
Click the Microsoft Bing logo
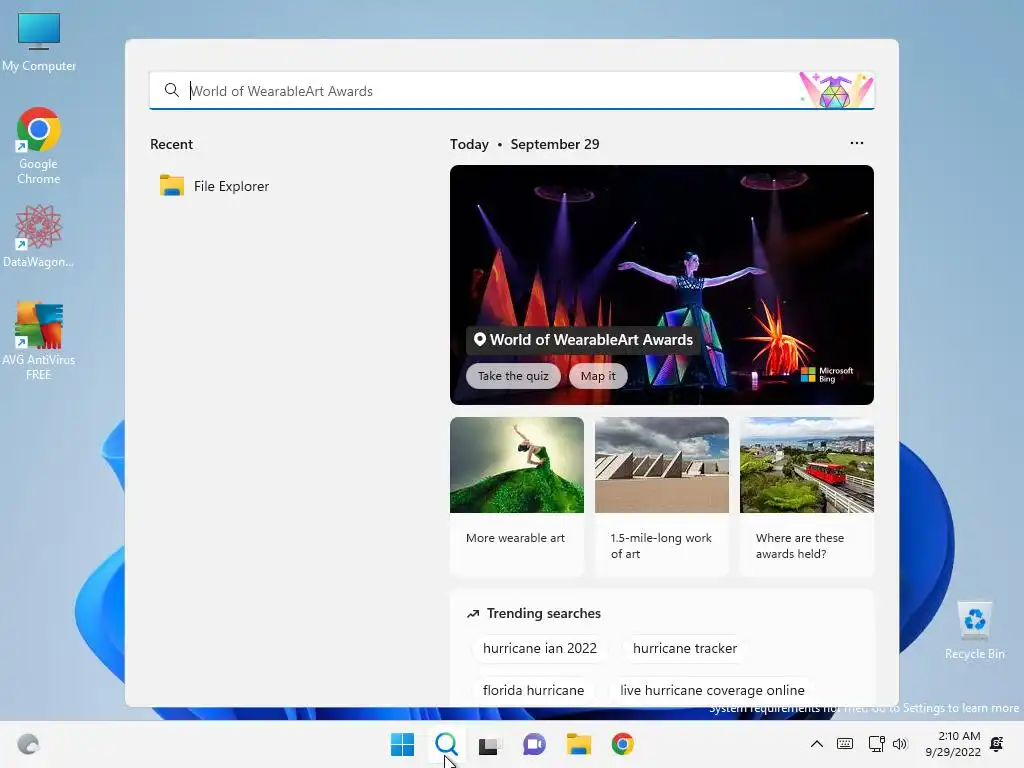pos(827,374)
